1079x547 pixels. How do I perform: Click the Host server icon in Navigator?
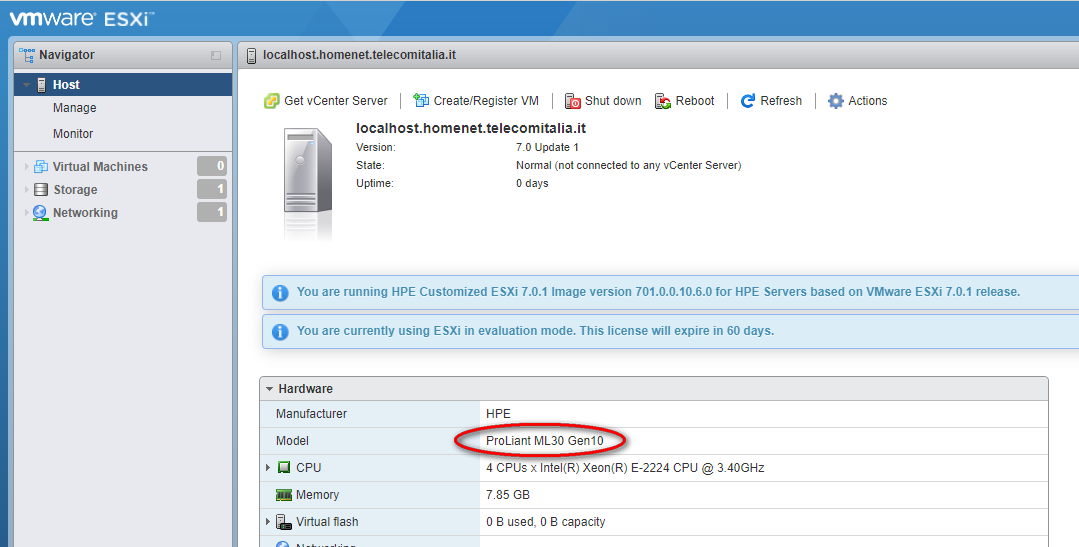pos(41,85)
